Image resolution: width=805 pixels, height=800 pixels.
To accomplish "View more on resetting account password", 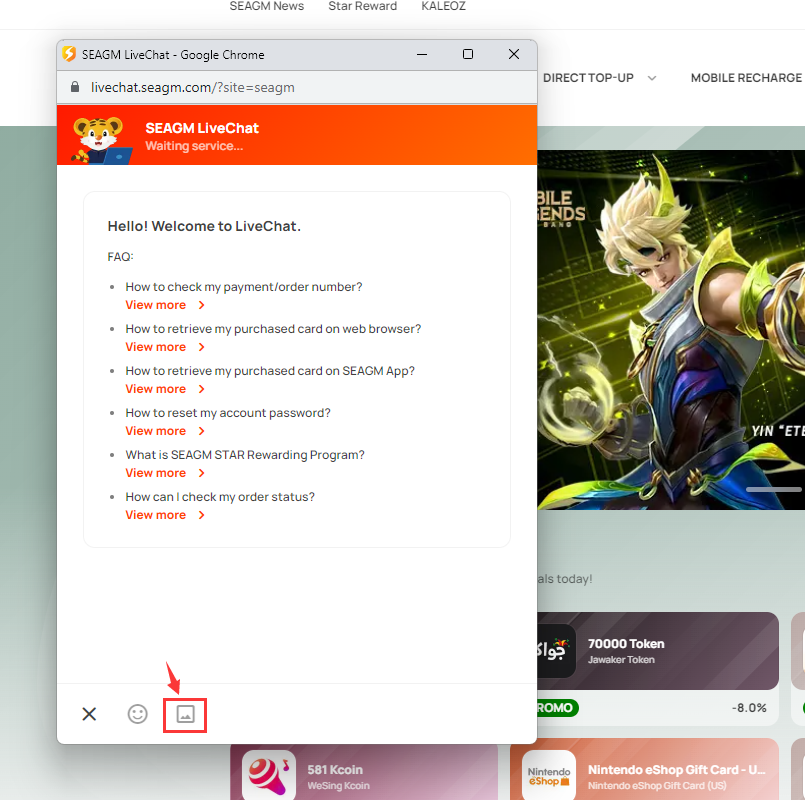I will coord(165,431).
